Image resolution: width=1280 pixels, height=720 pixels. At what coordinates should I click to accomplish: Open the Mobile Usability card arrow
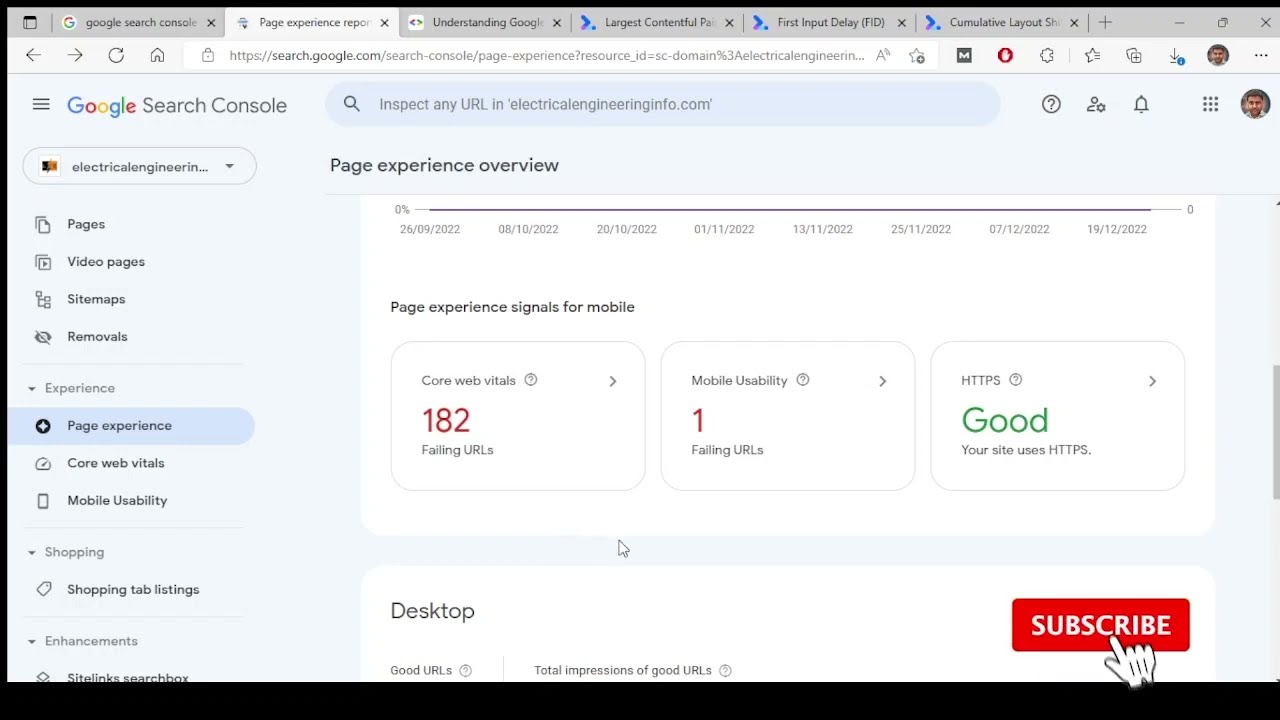(882, 381)
